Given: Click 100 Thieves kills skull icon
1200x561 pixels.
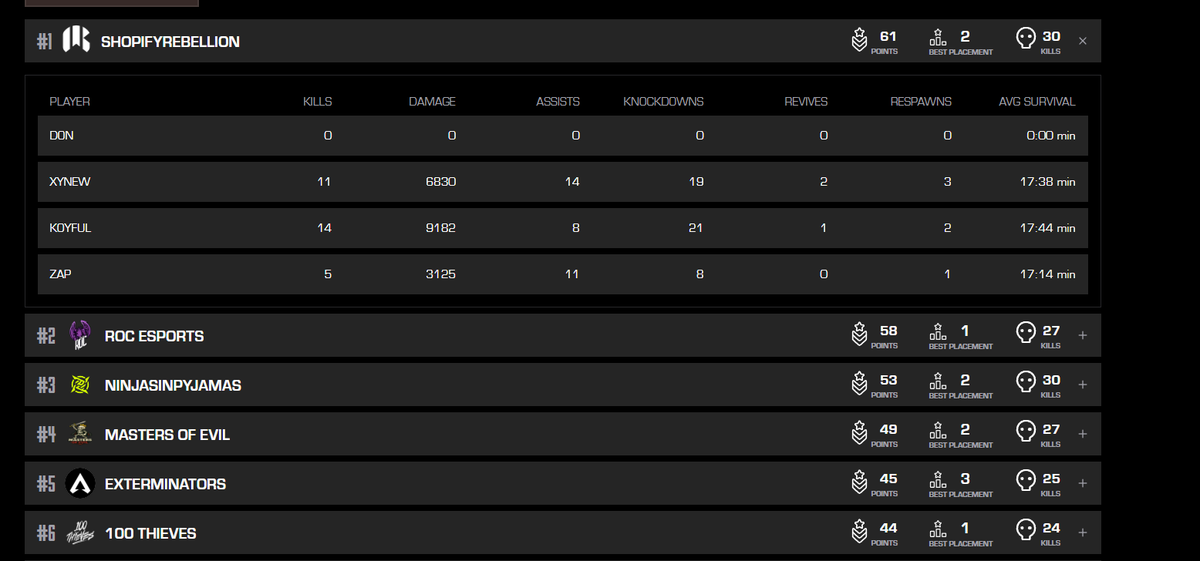Looking at the screenshot, I should coord(1025,530).
